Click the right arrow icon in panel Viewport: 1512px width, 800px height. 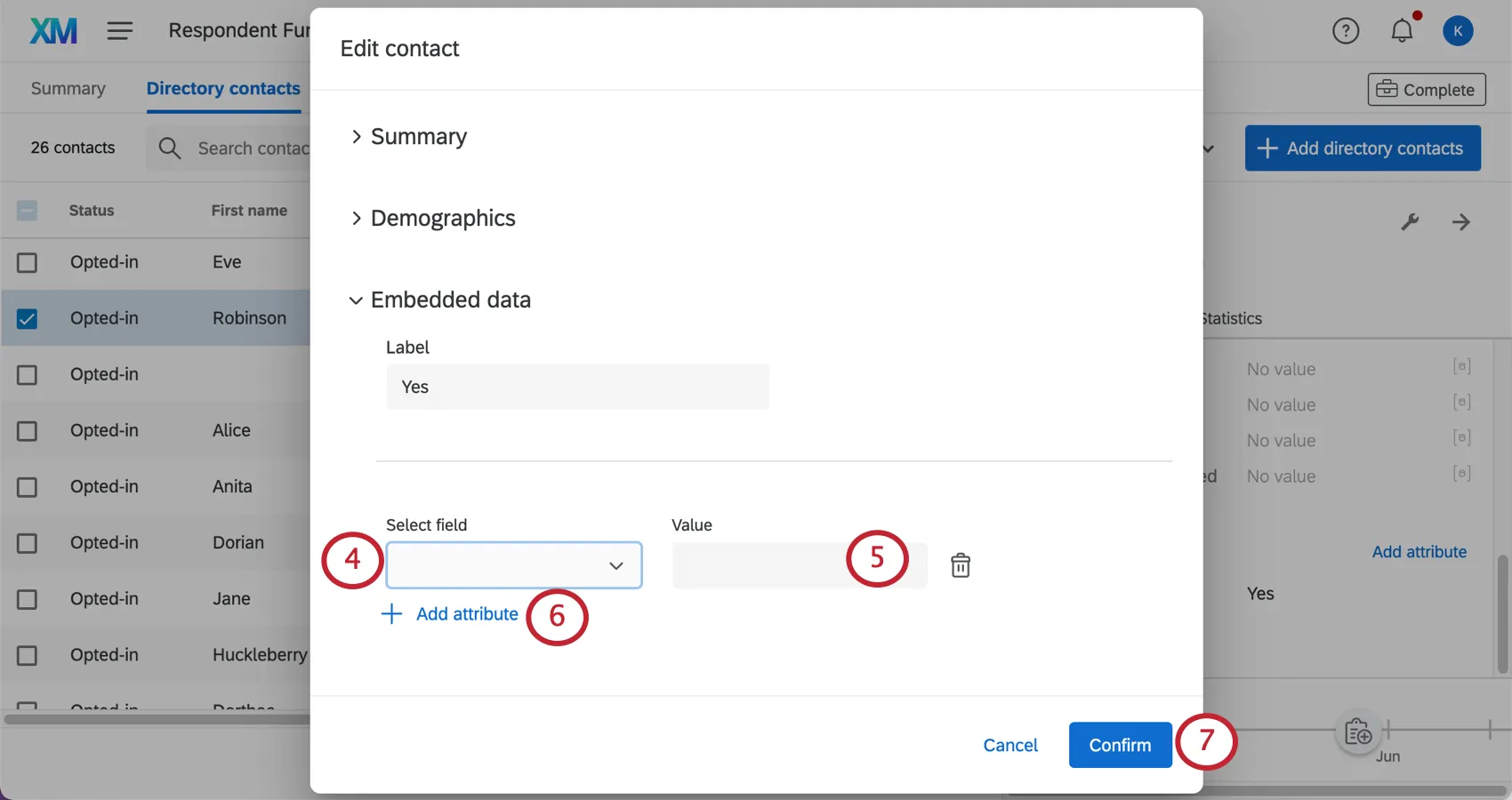click(1460, 222)
